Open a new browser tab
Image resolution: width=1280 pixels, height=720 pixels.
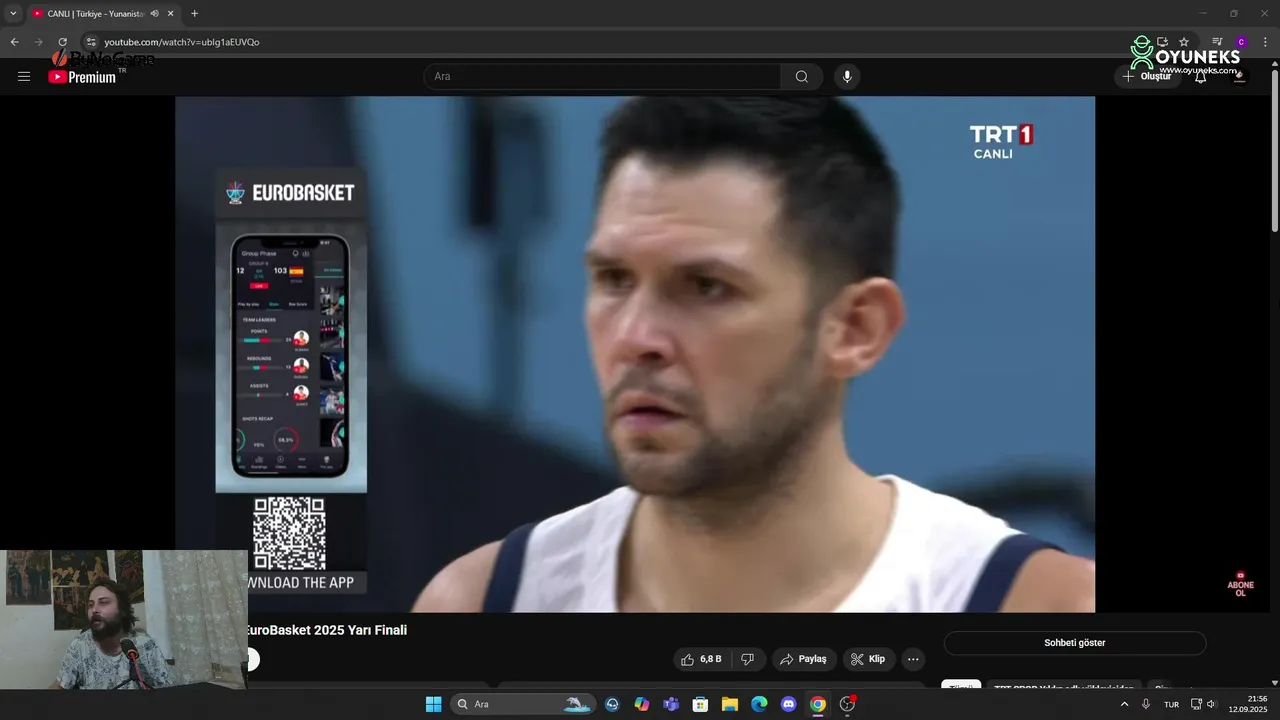point(194,13)
